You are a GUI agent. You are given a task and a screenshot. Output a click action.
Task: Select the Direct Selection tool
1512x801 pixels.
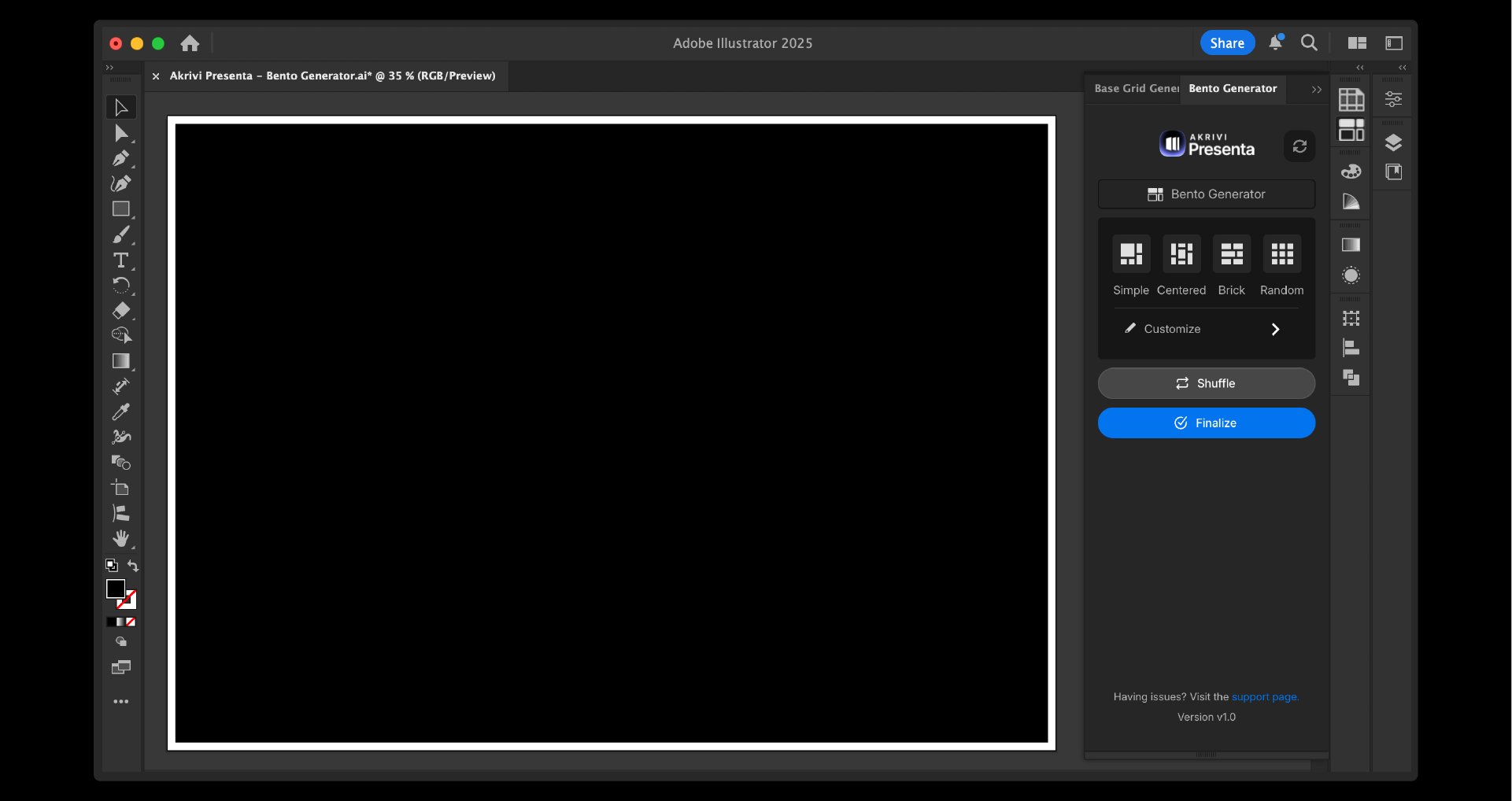click(121, 133)
